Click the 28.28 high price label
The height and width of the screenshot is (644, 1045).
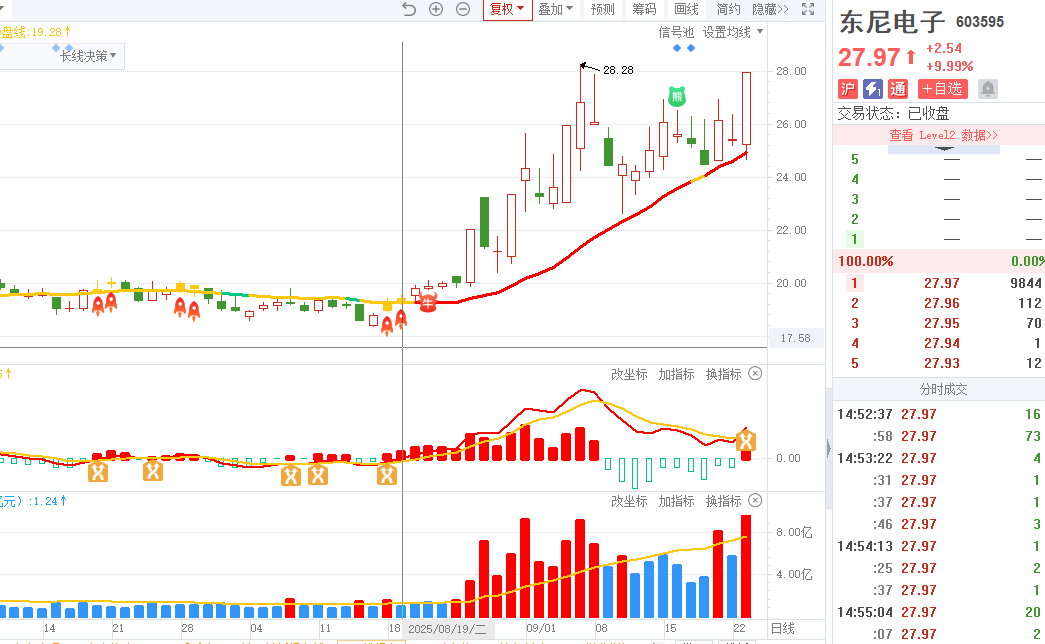click(618, 70)
